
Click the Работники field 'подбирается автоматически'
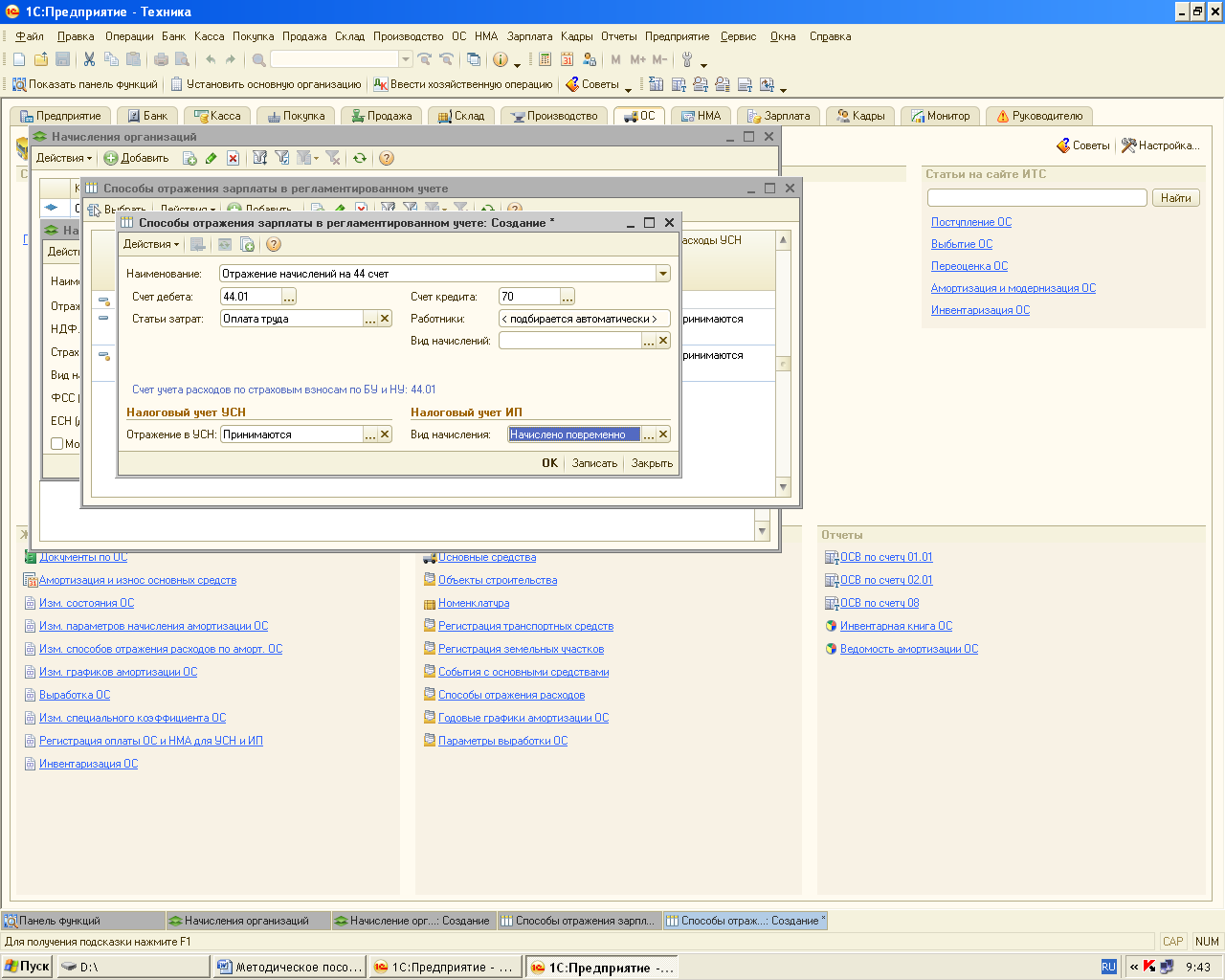(584, 319)
